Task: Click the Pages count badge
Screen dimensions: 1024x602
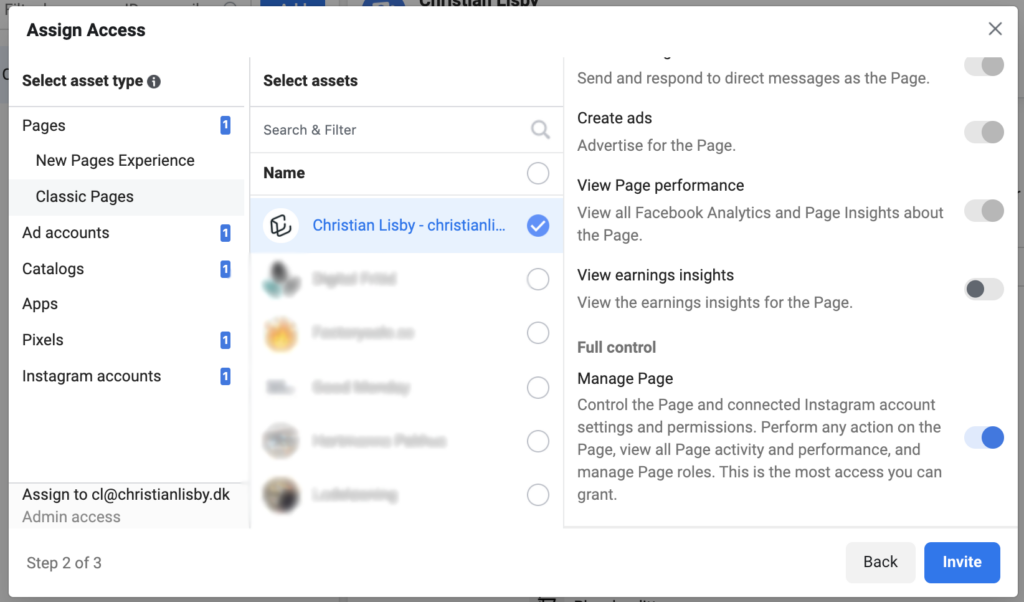Action: click(x=225, y=125)
